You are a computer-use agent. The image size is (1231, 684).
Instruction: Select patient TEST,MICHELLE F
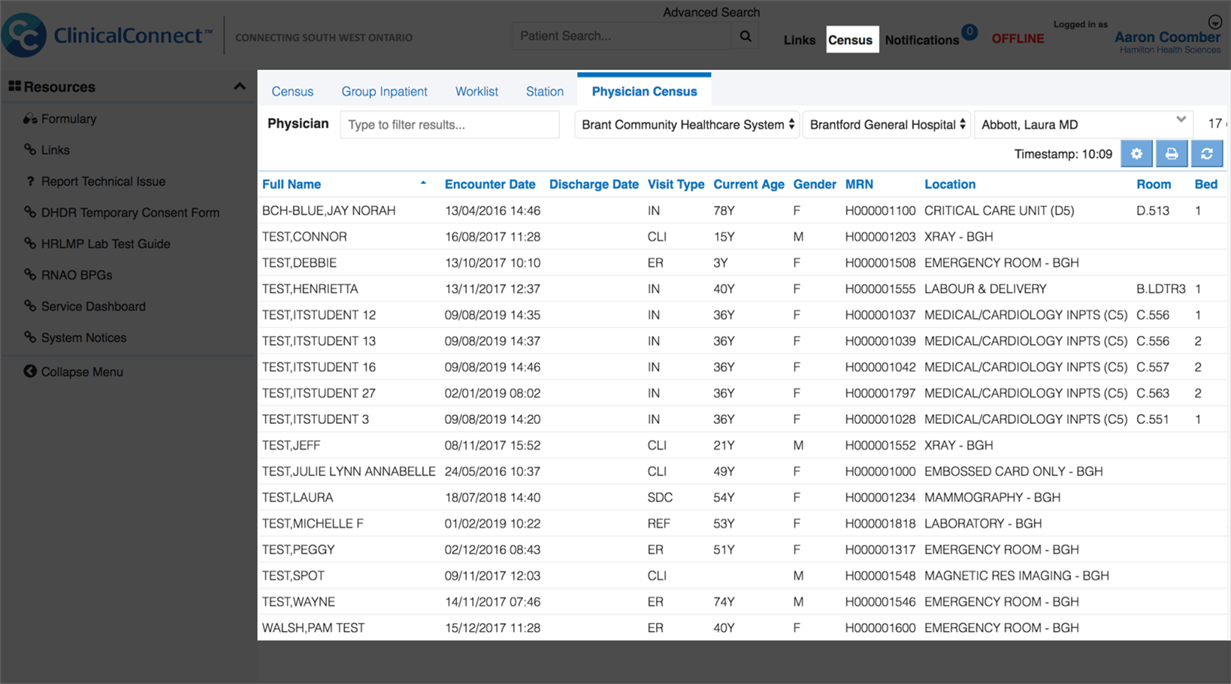click(x=313, y=523)
